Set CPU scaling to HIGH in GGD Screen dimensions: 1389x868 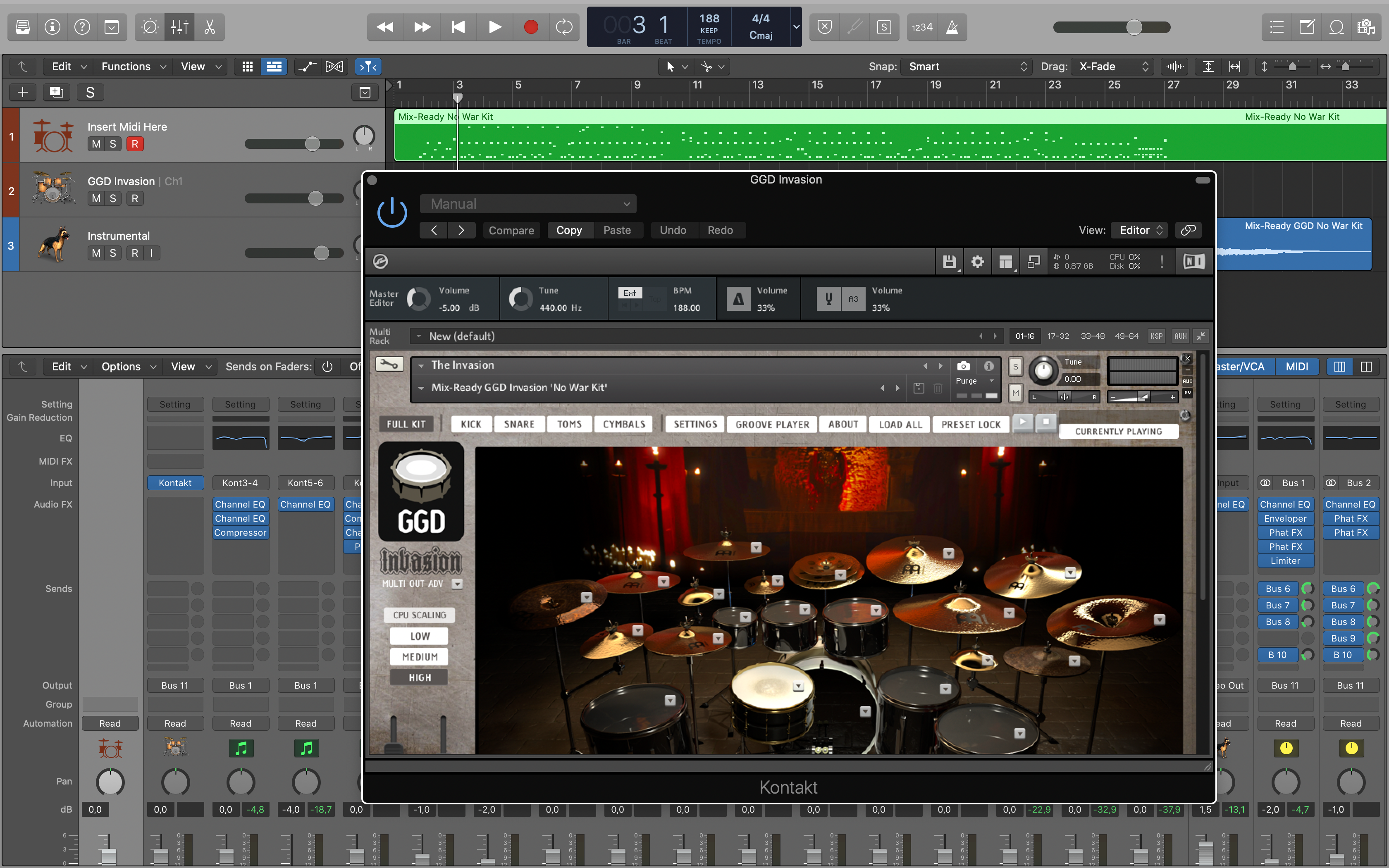point(419,677)
